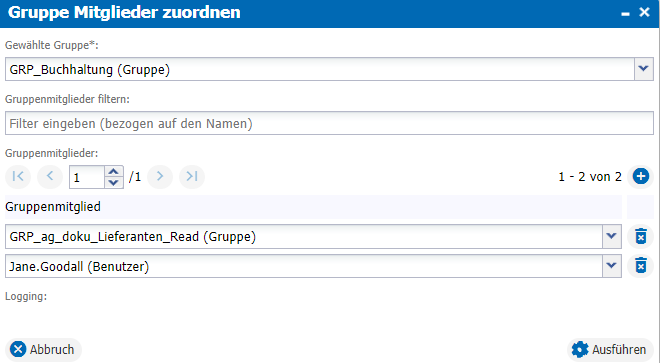Expand dropdown for Jane.Goodall member
This screenshot has height=363, width=660.
click(612, 266)
